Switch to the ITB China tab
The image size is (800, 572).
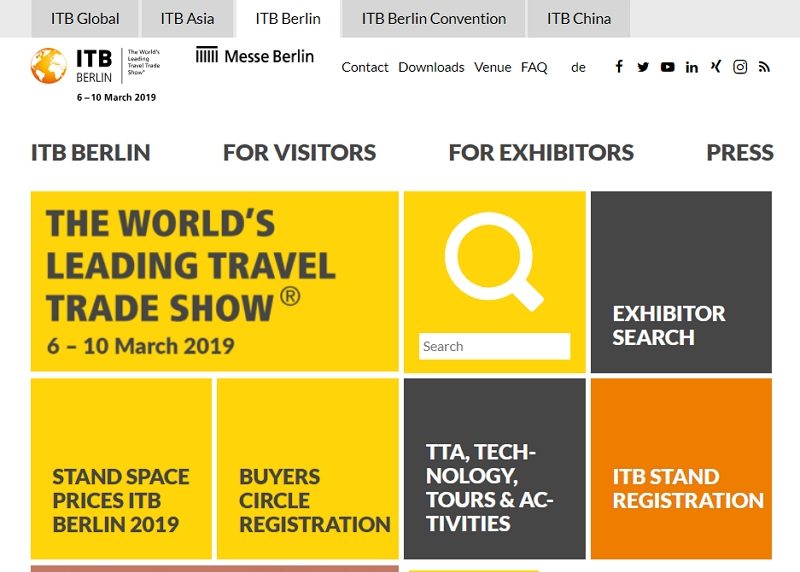coord(579,19)
